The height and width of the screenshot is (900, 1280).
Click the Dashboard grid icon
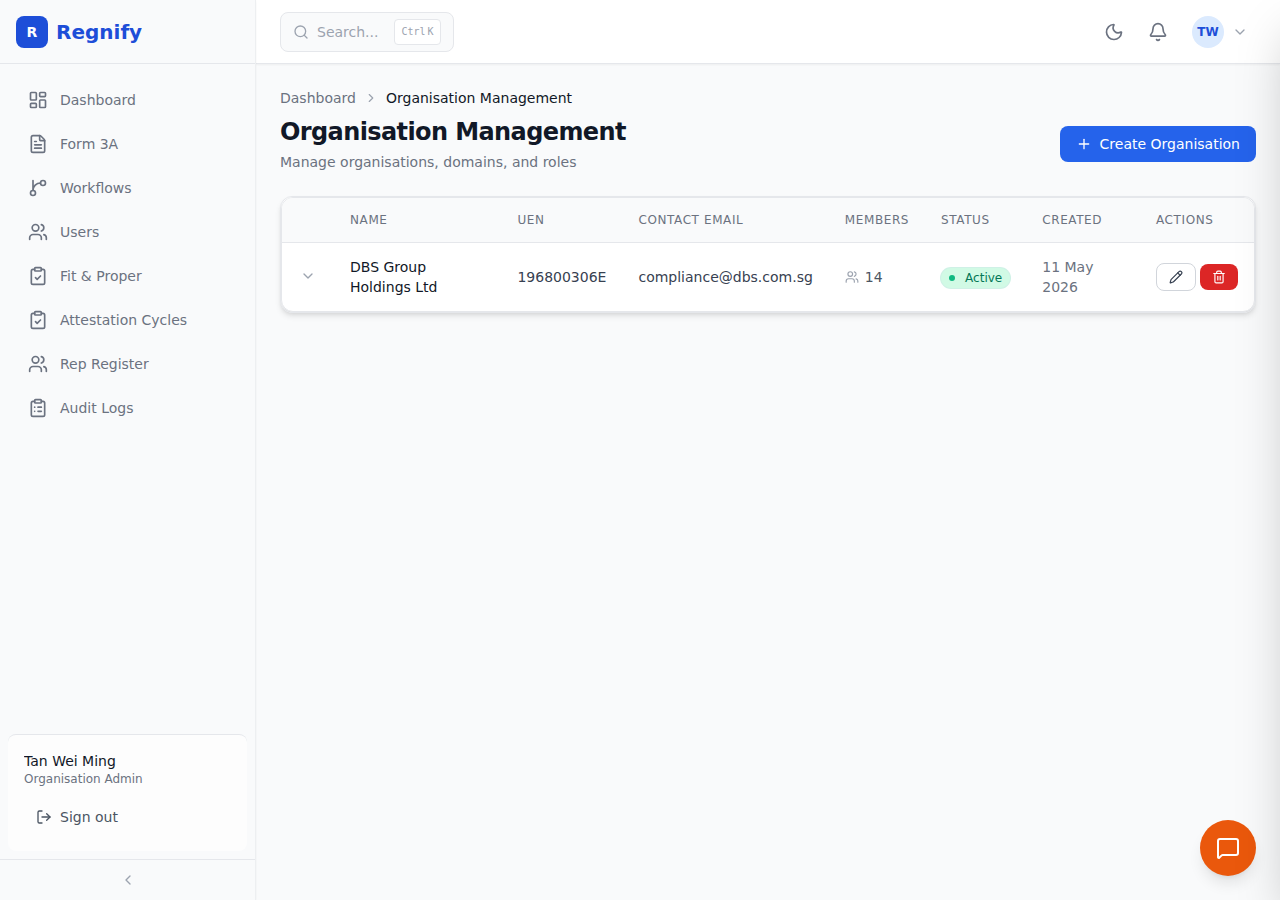[38, 100]
